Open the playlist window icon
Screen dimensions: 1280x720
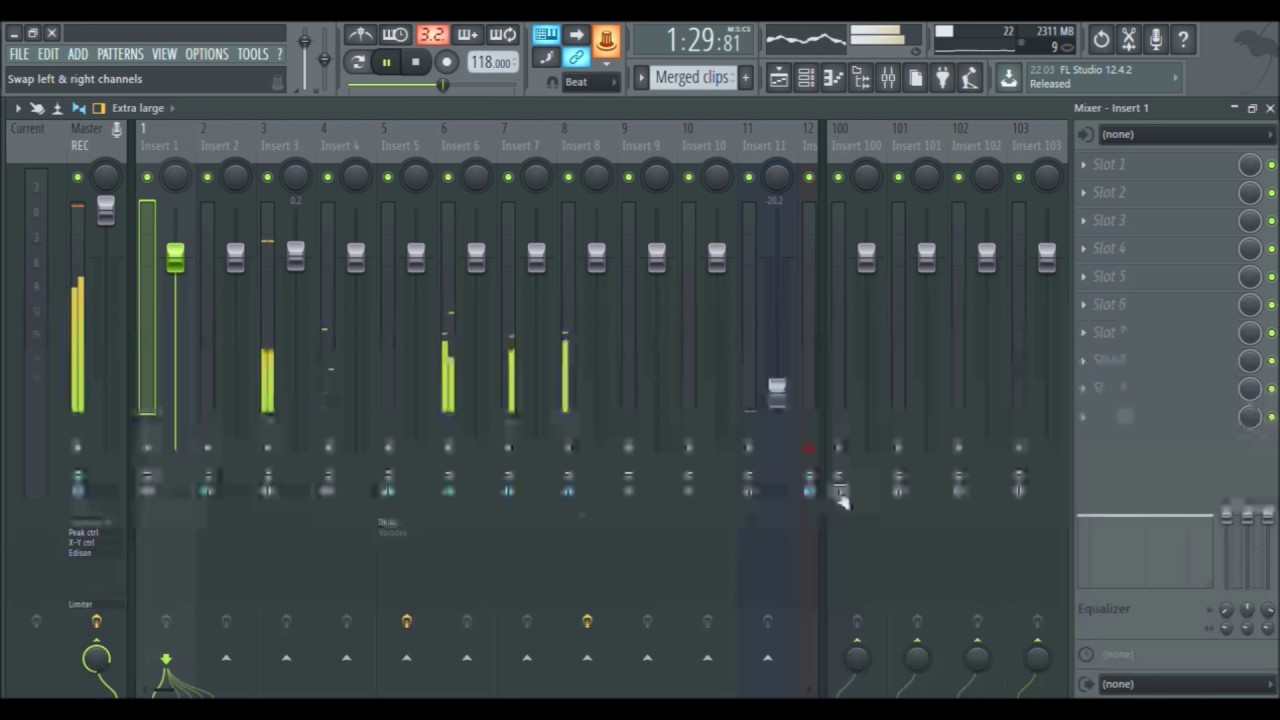tap(779, 79)
